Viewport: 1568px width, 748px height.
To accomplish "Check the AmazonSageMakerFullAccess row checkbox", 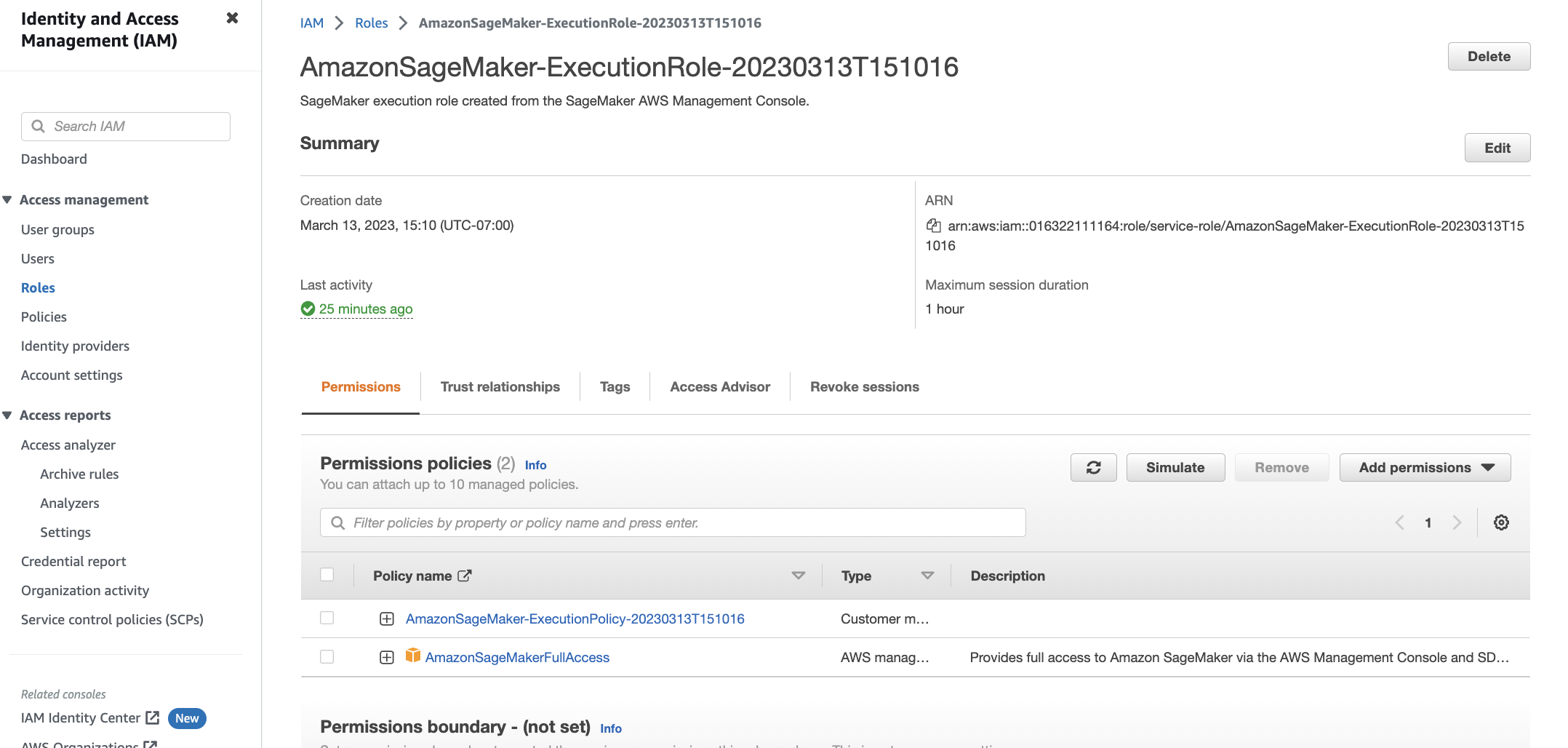I will pyautogui.click(x=327, y=656).
